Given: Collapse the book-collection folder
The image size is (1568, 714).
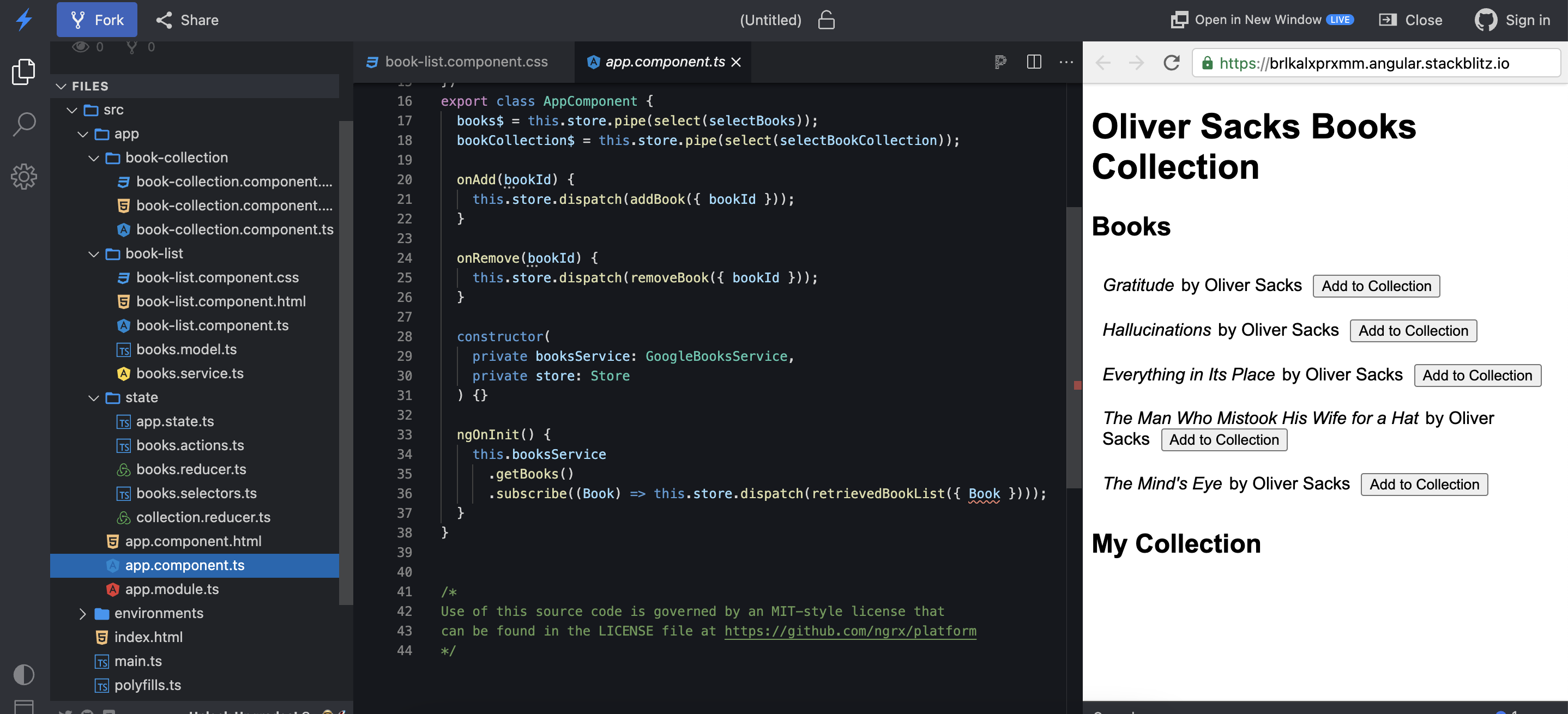Looking at the screenshot, I should pos(94,158).
